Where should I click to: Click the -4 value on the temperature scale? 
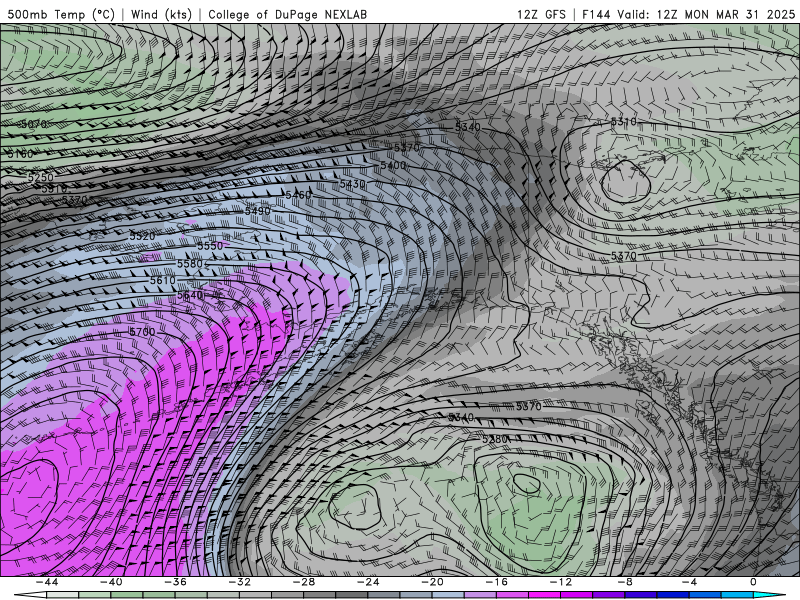[689, 582]
